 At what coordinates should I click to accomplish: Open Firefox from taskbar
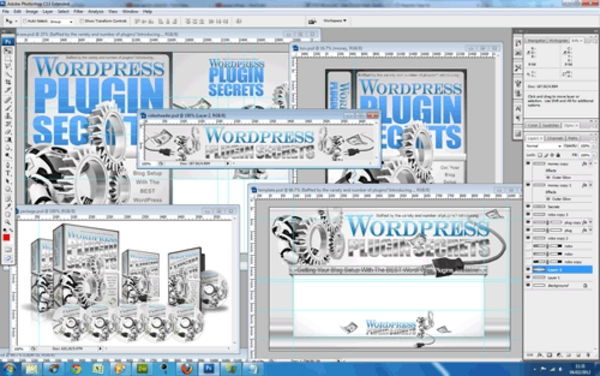coord(186,369)
